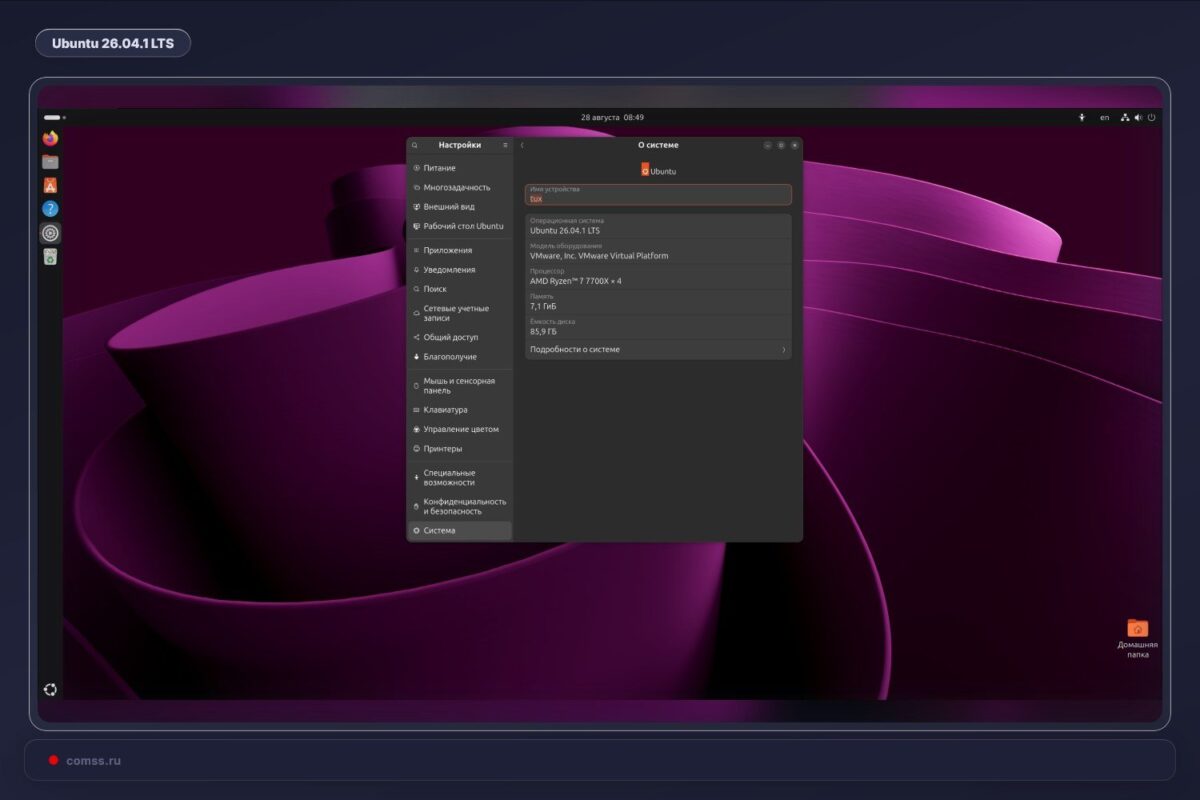
Task: Open the Help dock icon
Action: point(50,209)
